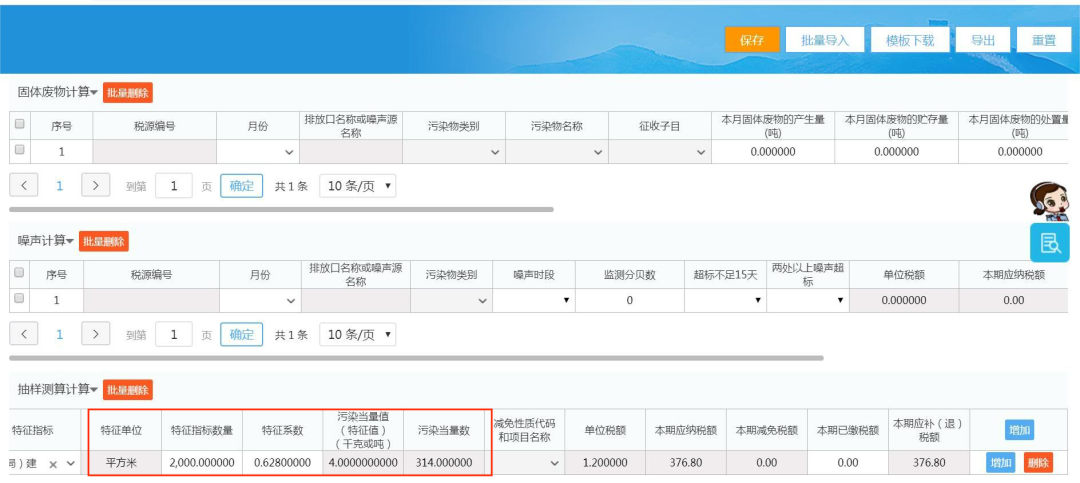Click the 监测分贝数 input showing 0
Image resolution: width=1080 pixels, height=483 pixels.
point(630,300)
